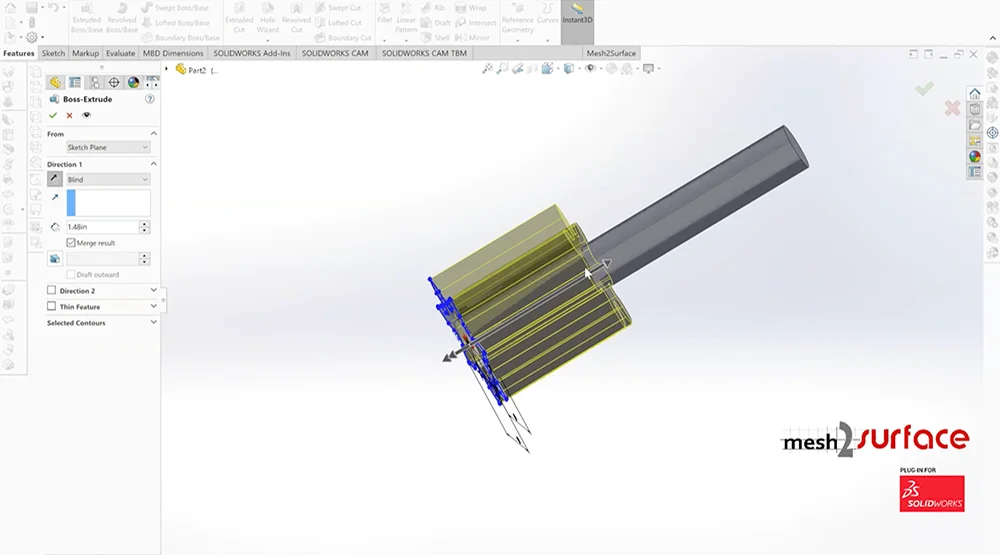
Task: Click the DimXpertManager tab icon
Action: [x=113, y=83]
